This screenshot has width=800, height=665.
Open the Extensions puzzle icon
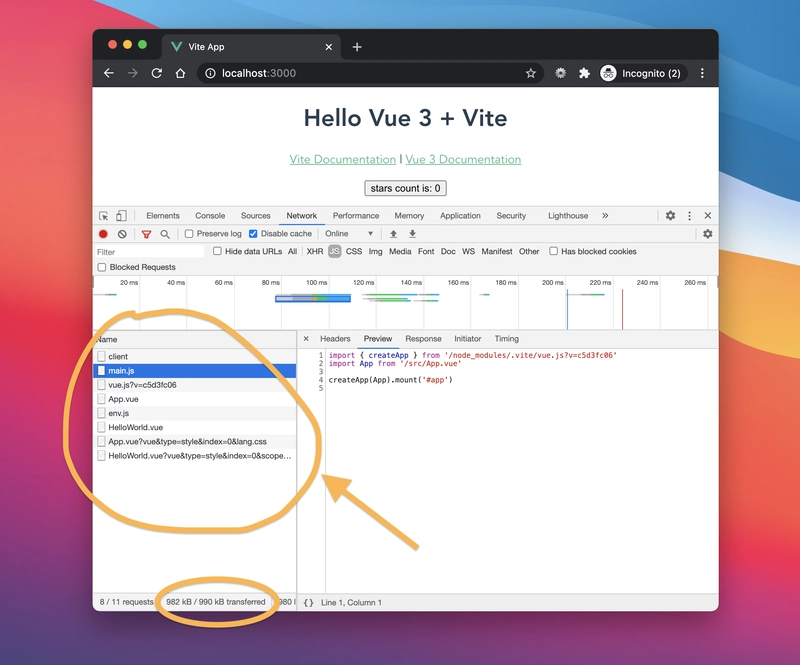pos(584,73)
